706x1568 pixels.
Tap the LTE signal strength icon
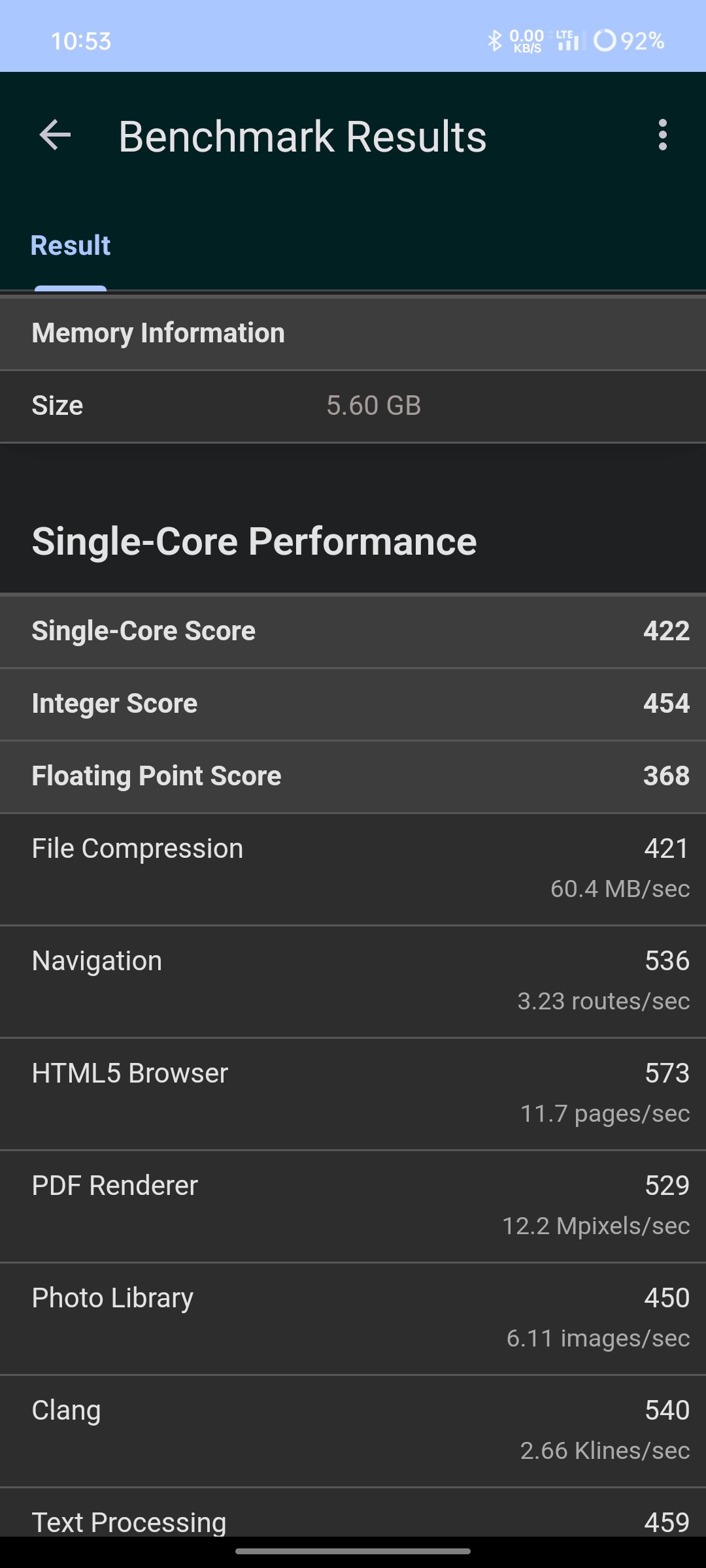(x=569, y=41)
